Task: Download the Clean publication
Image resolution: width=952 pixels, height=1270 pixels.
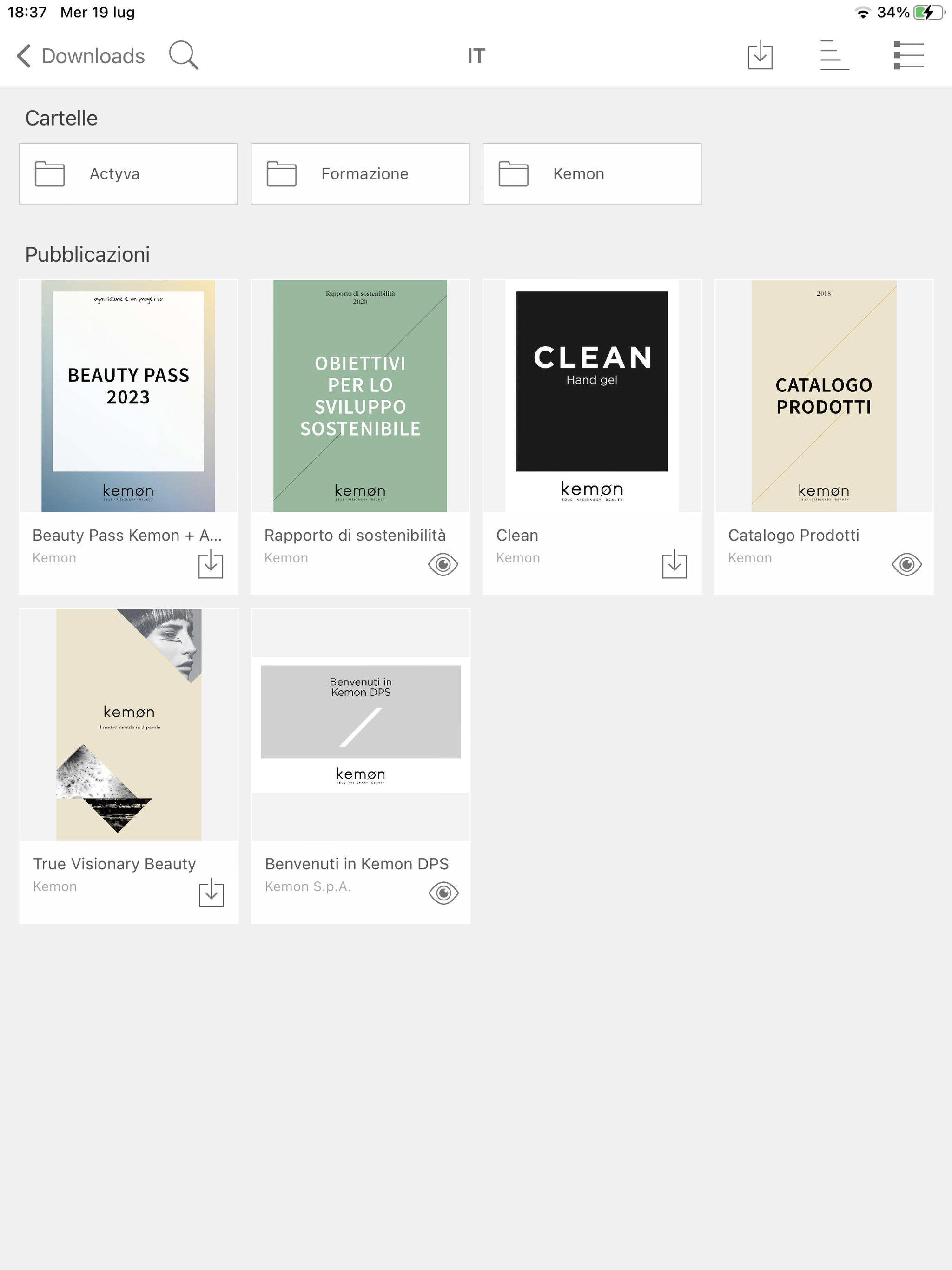Action: 674,564
